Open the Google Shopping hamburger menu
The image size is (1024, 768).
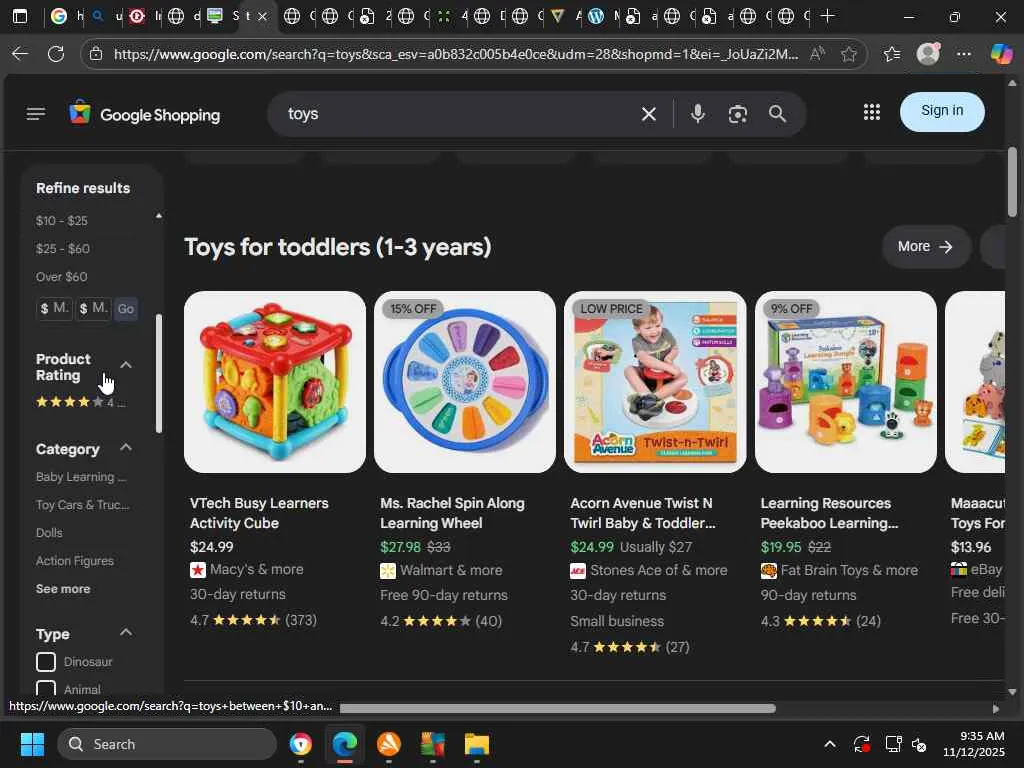point(36,114)
